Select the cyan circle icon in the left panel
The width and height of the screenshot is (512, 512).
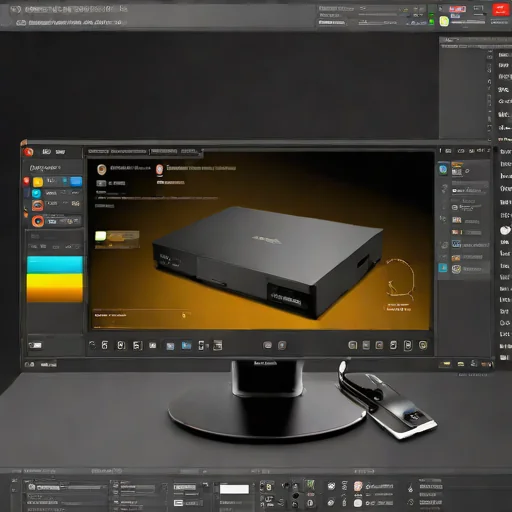(x=36, y=193)
